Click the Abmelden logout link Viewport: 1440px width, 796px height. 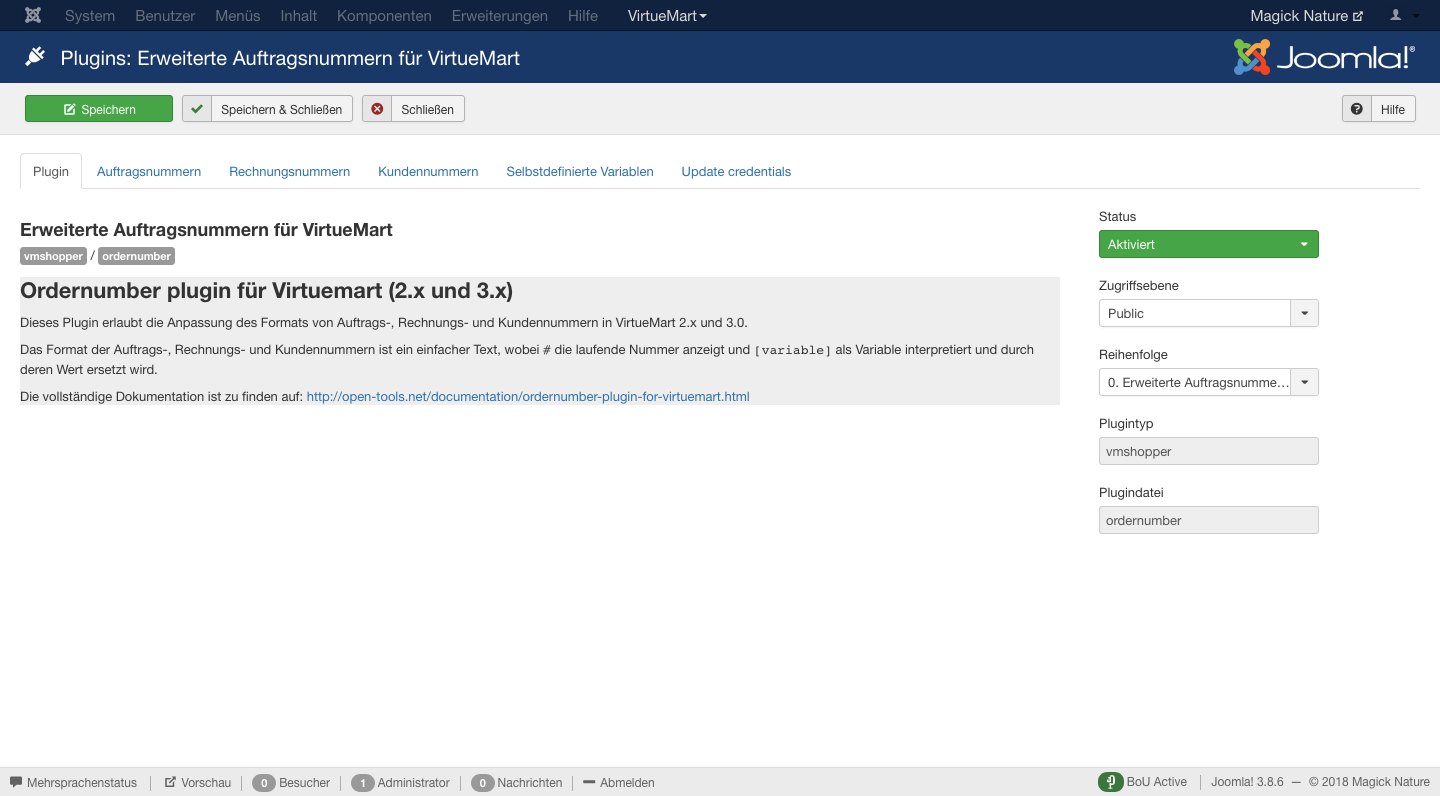click(x=627, y=782)
